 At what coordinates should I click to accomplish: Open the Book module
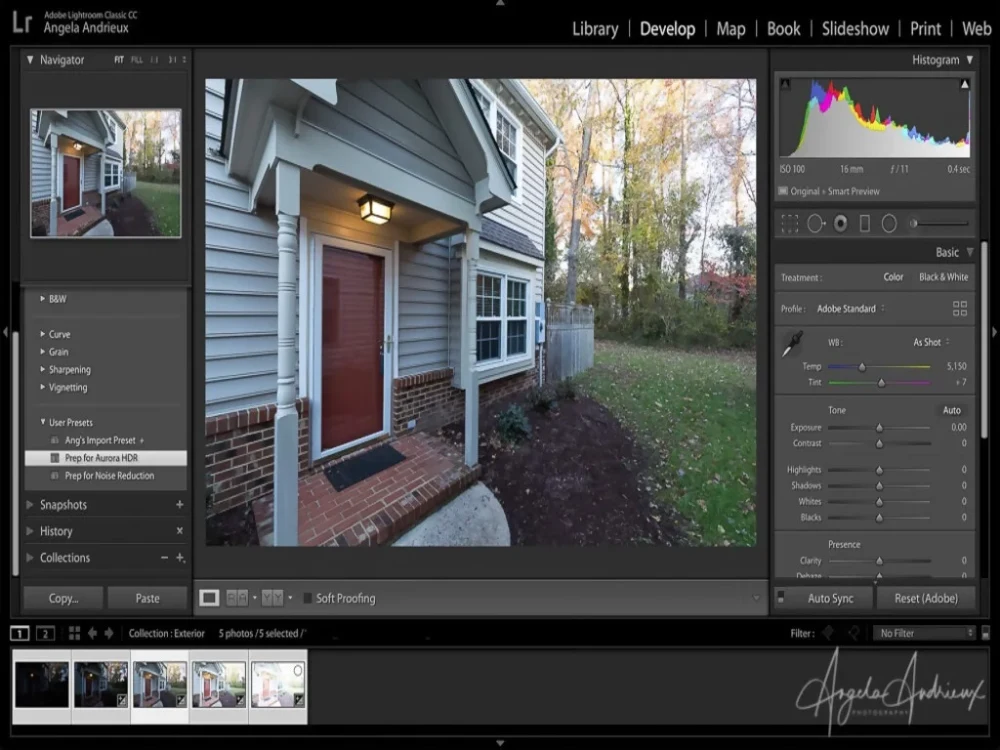coord(783,29)
